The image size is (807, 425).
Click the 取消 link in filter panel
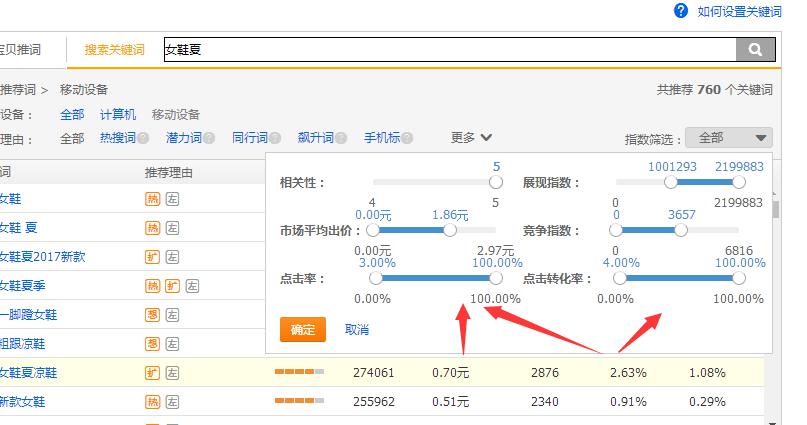tap(357, 329)
